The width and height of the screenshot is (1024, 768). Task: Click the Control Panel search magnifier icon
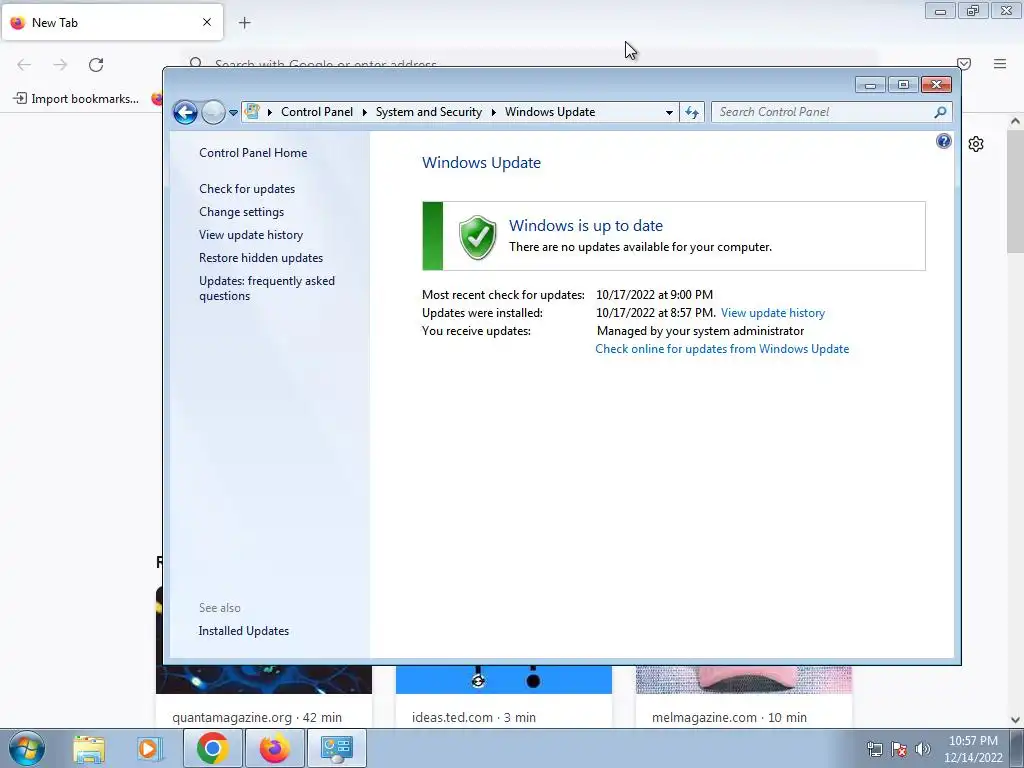tap(940, 112)
